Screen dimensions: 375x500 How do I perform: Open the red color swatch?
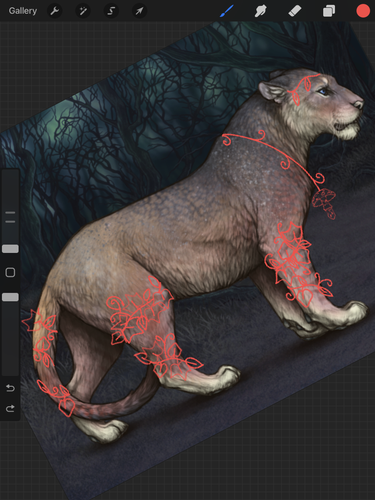[x=363, y=11]
